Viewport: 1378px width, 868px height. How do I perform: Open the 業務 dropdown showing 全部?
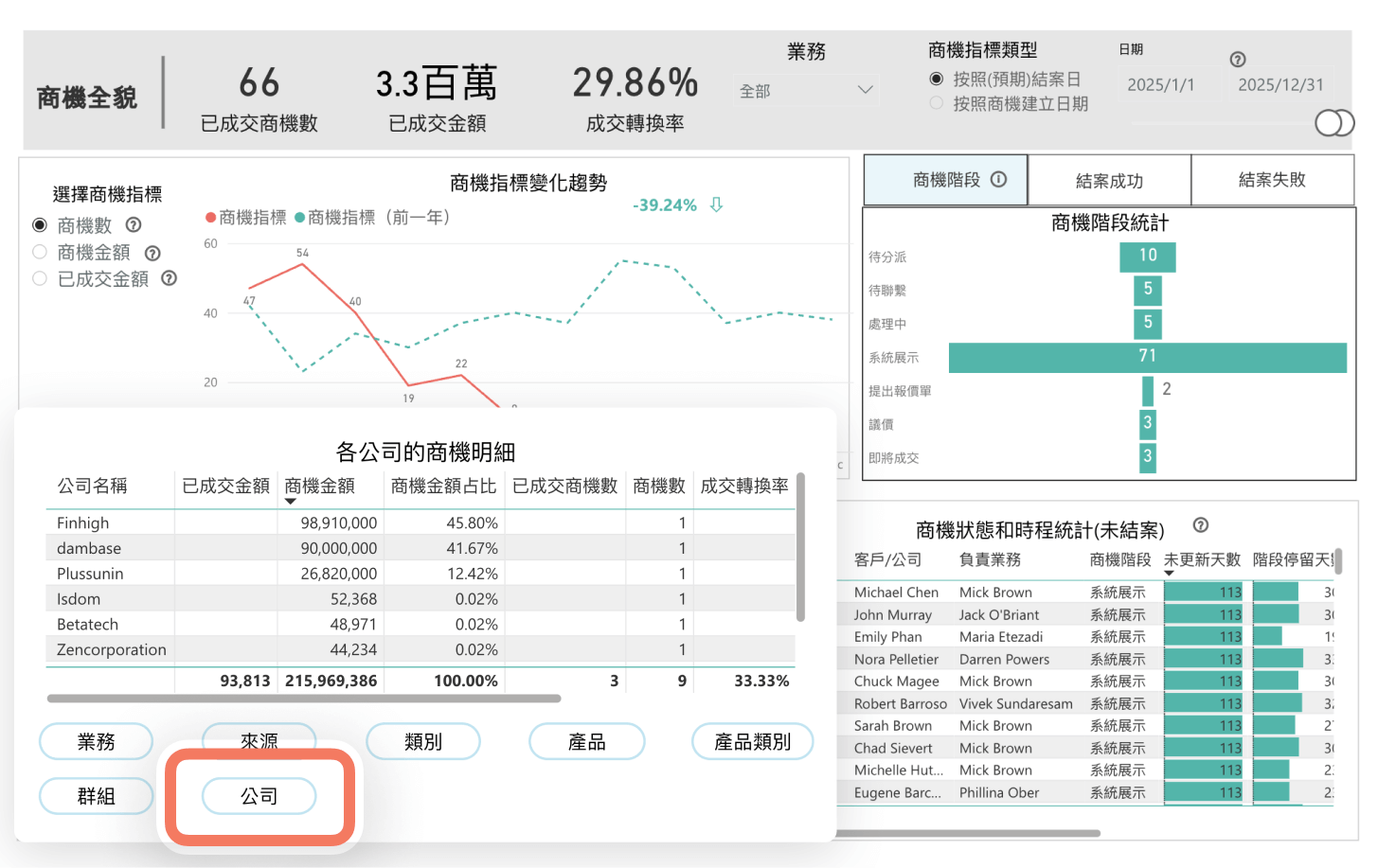coord(805,89)
